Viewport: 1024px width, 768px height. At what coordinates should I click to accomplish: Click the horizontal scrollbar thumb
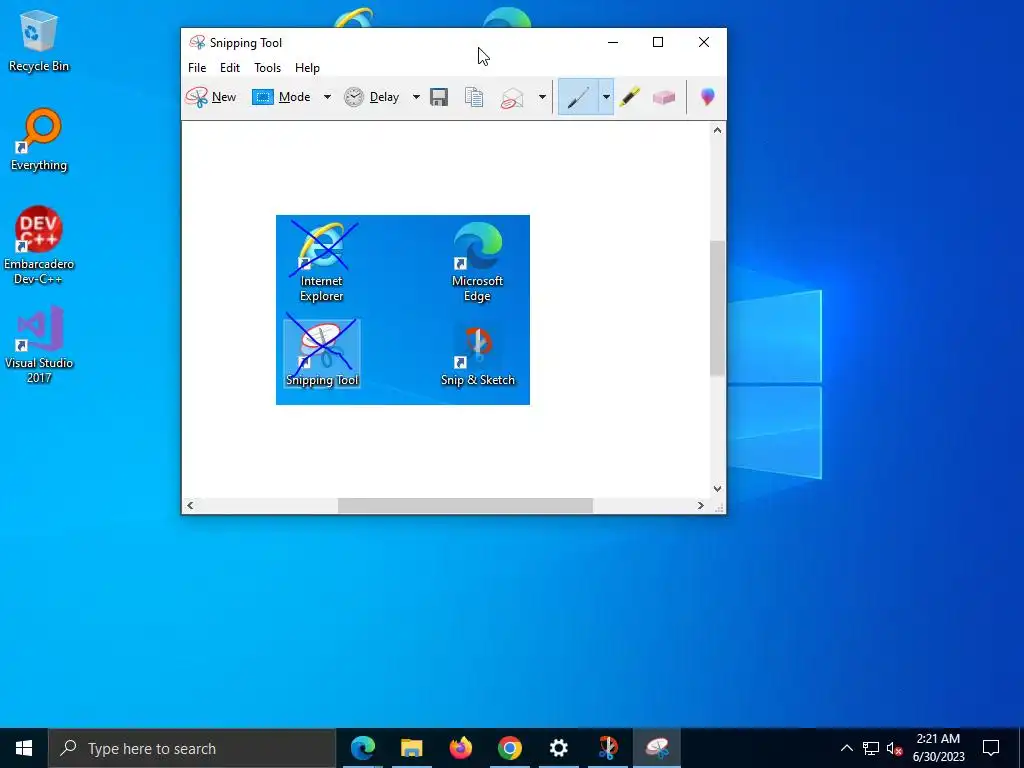465,505
